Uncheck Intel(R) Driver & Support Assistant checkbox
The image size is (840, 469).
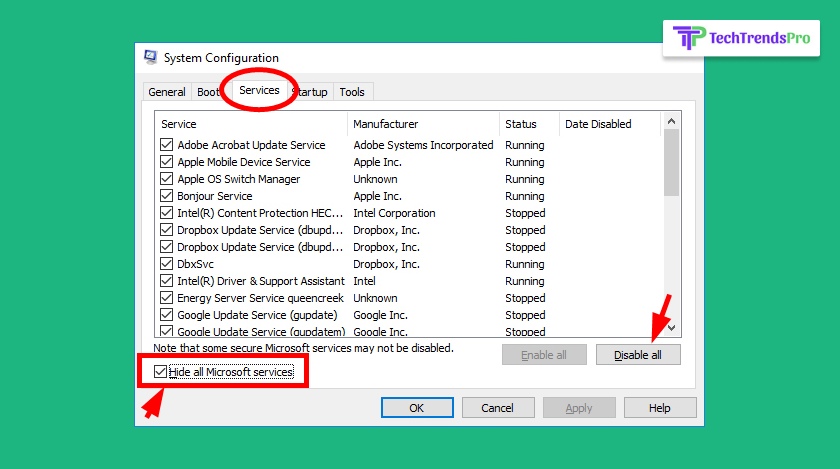coord(166,281)
